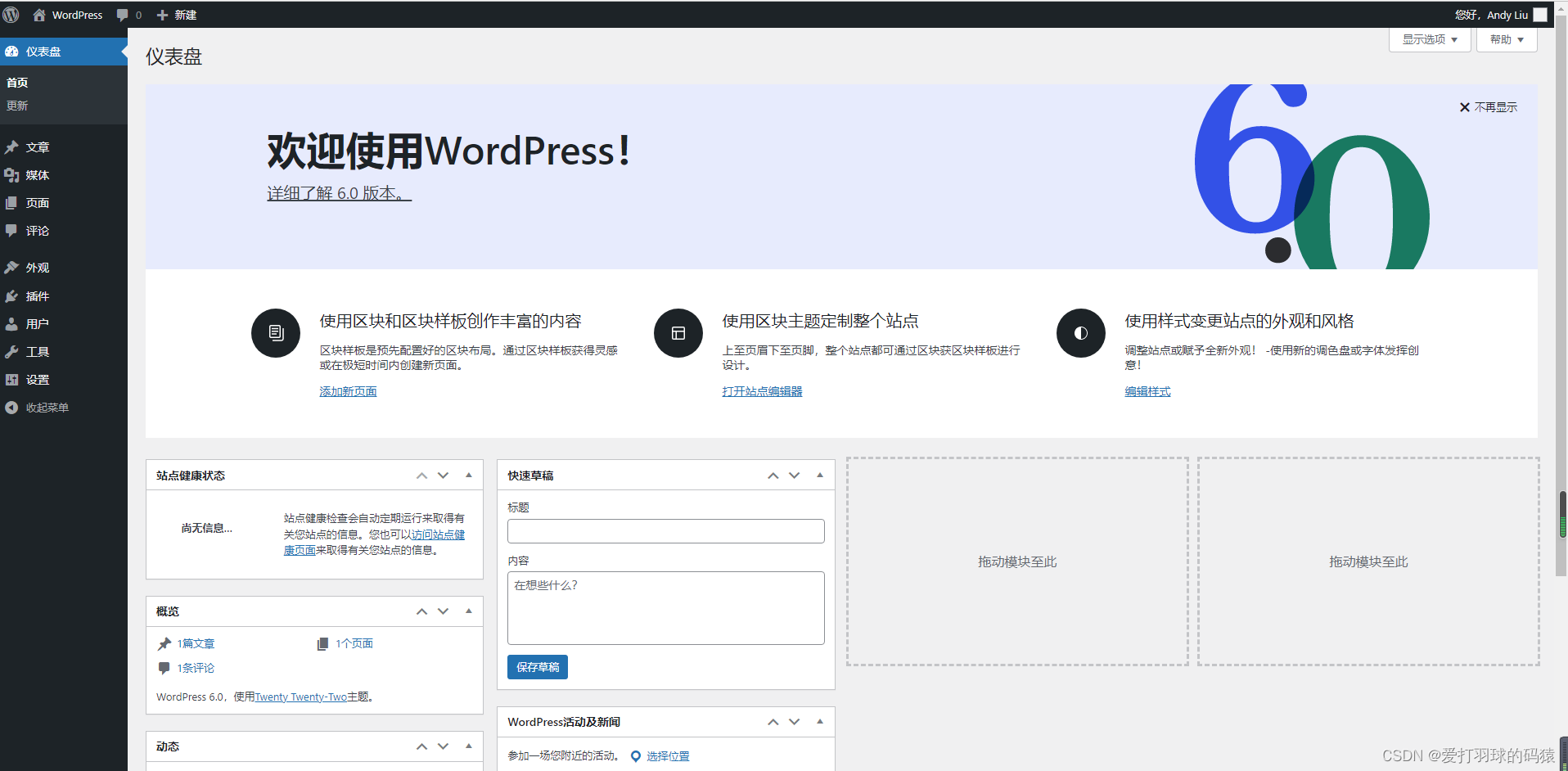
Task: Click the user avatar next to Andy Liu
Action: (x=1540, y=15)
